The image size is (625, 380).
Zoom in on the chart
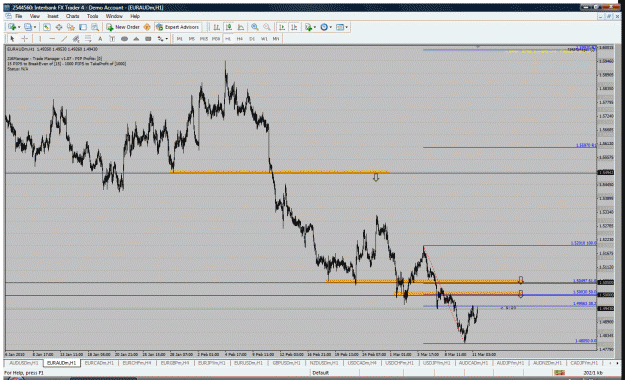click(x=254, y=27)
